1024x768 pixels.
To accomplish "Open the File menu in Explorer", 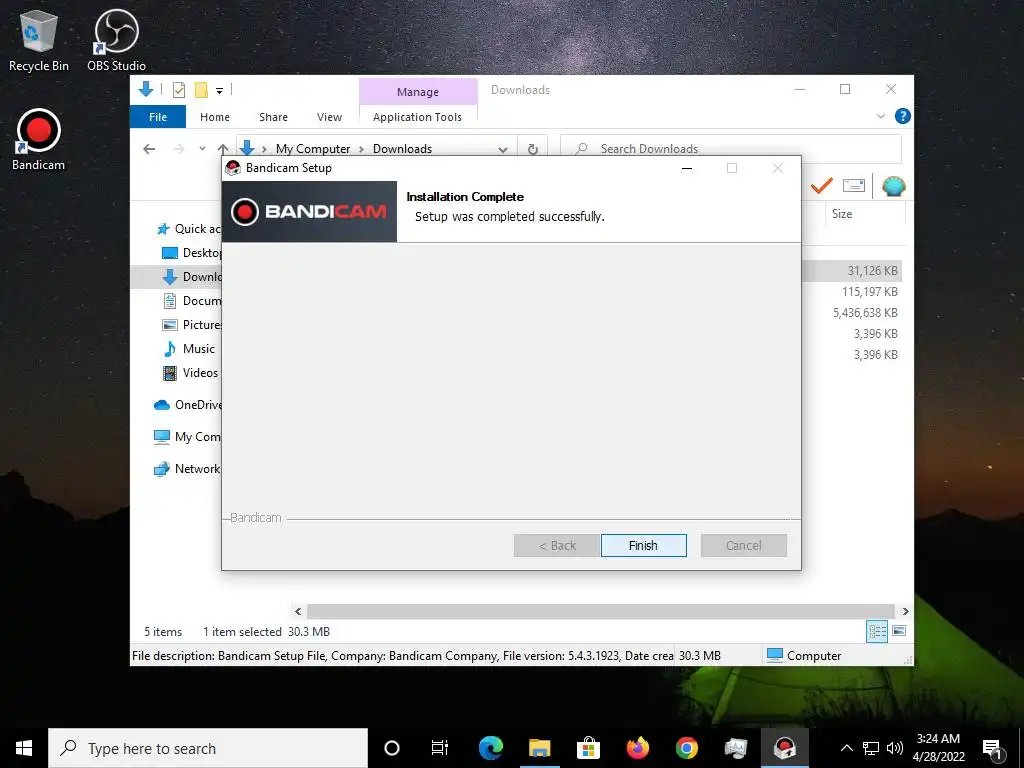I will (158, 117).
